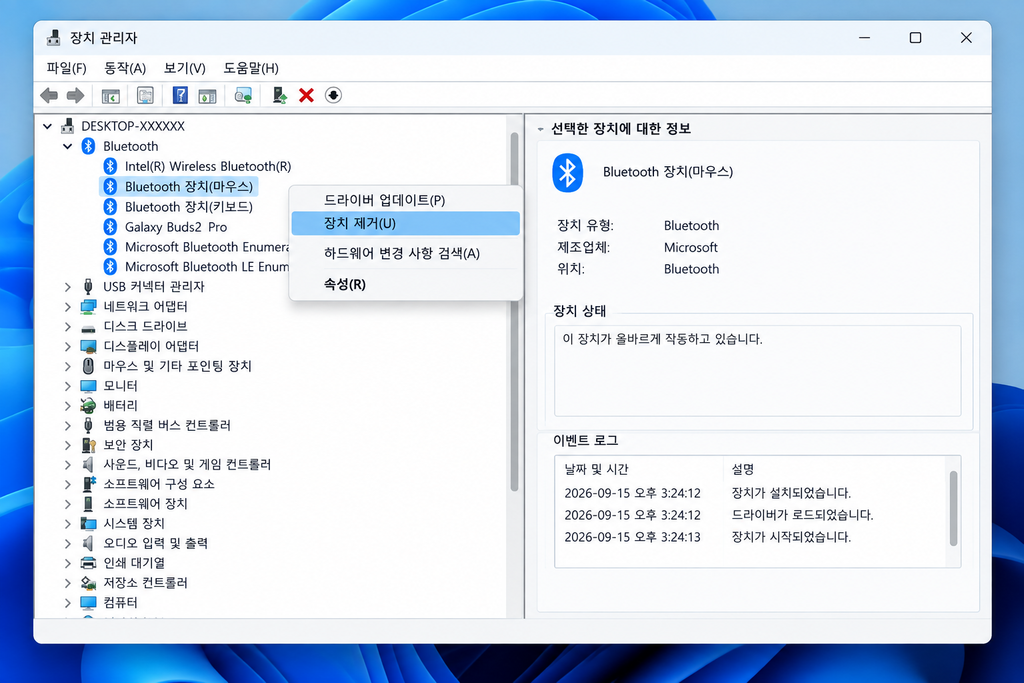Click the 설명 column header

(x=743, y=469)
